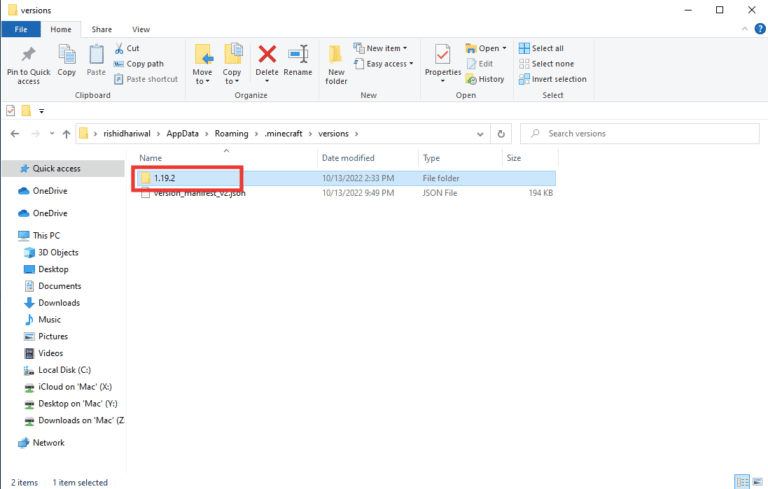768x489 pixels.
Task: Open Customize Quick Access Toolbar dropdown
Action: [x=42, y=111]
